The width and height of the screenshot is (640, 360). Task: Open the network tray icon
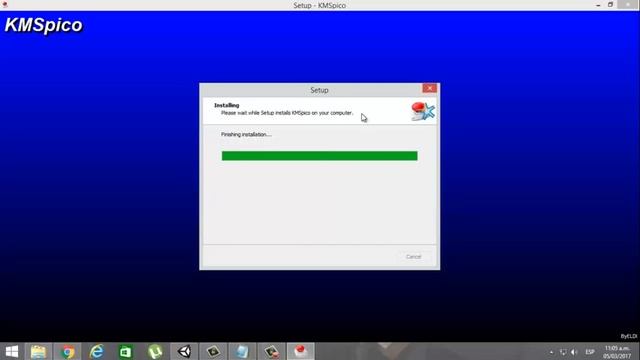point(563,352)
